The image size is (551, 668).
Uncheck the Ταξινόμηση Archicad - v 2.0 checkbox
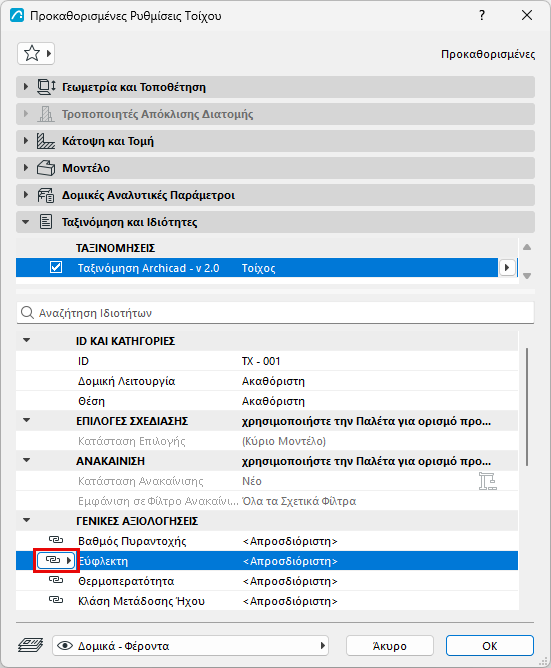(56, 268)
